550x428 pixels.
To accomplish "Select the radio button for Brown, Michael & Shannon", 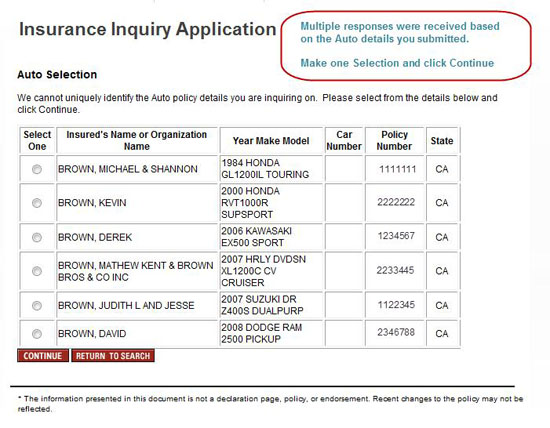I will click(x=37, y=169).
